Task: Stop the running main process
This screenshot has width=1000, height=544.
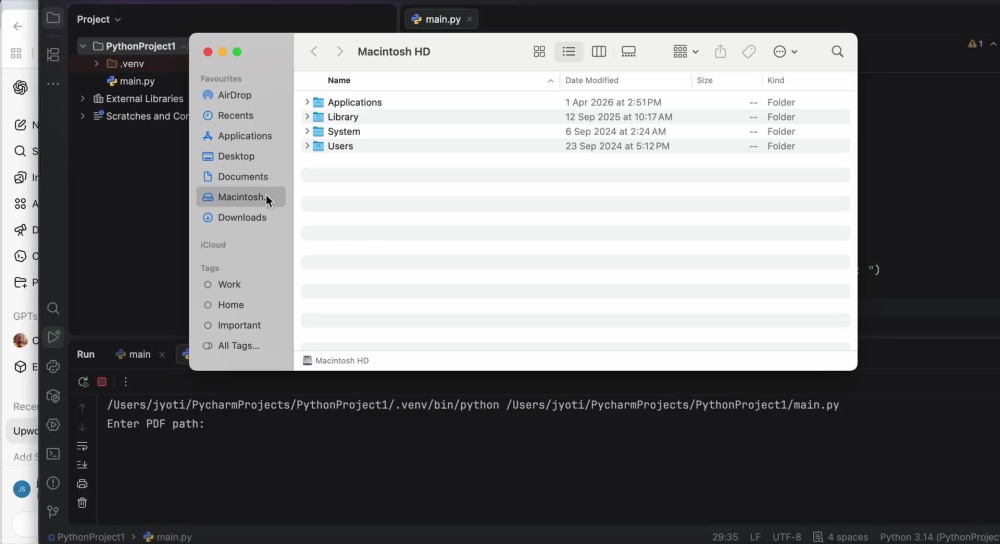Action: tap(101, 382)
